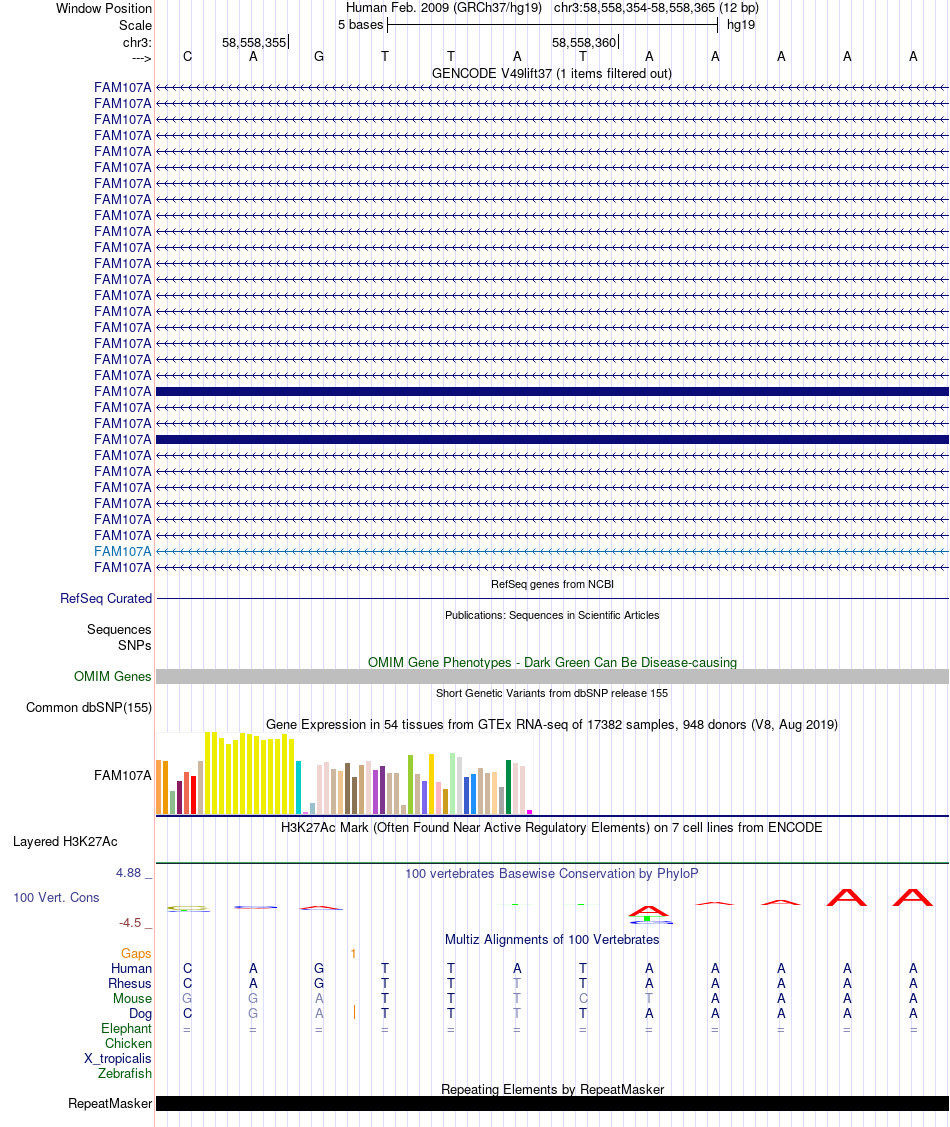Image resolution: width=950 pixels, height=1127 pixels.
Task: Click position marker 58,558,360
Action: [x=584, y=42]
